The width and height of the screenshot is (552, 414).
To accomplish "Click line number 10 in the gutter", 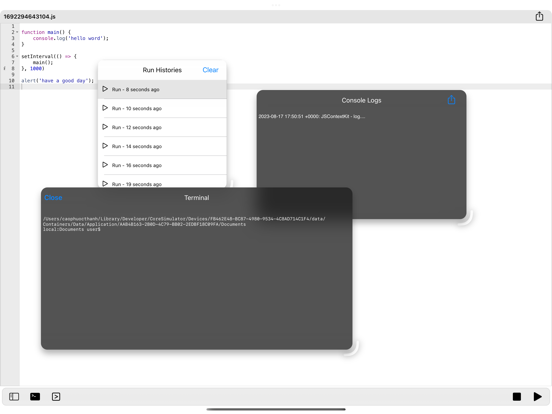I will click(x=12, y=81).
